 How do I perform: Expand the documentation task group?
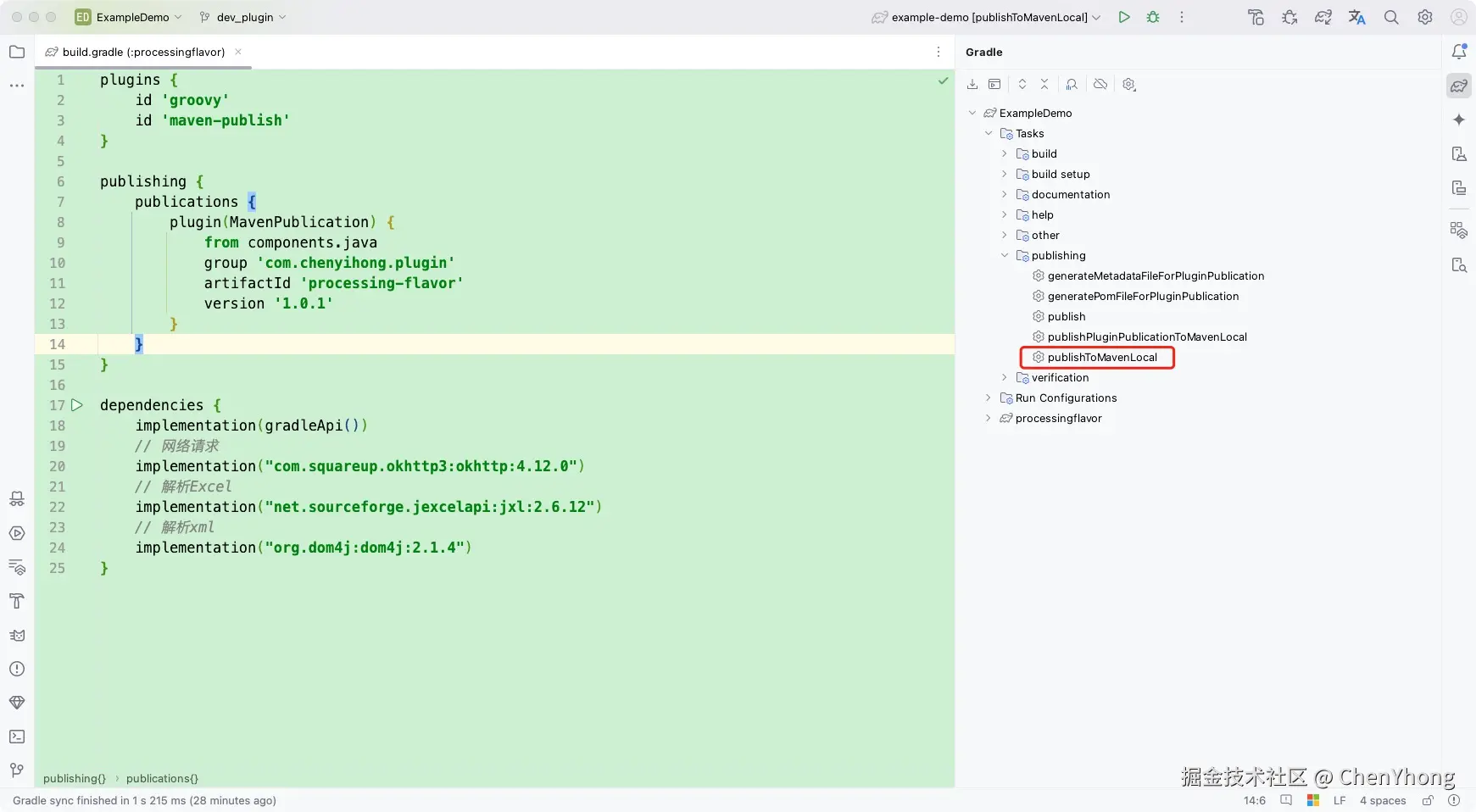tap(1005, 194)
